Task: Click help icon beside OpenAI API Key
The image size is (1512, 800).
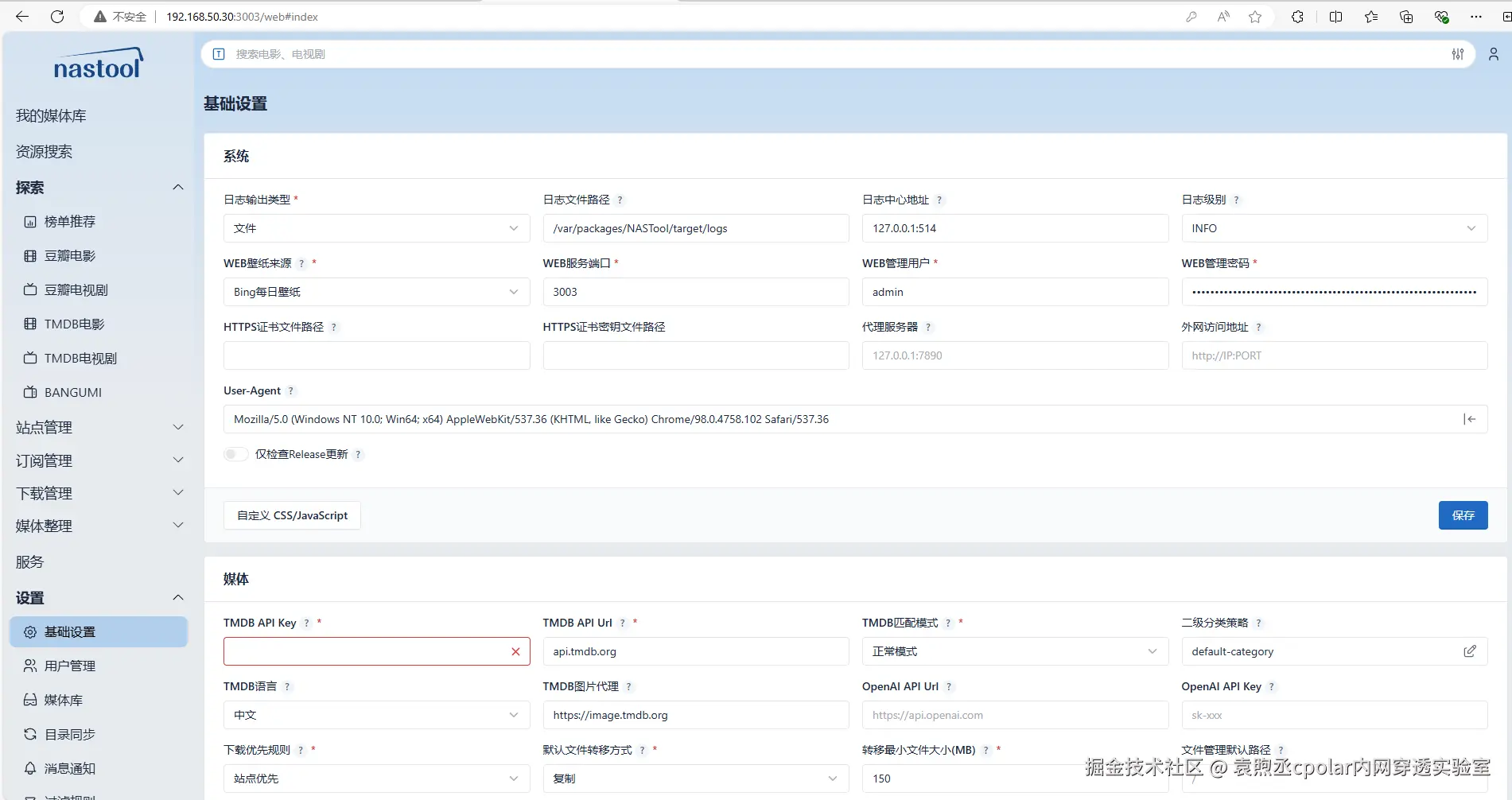Action: click(1272, 687)
